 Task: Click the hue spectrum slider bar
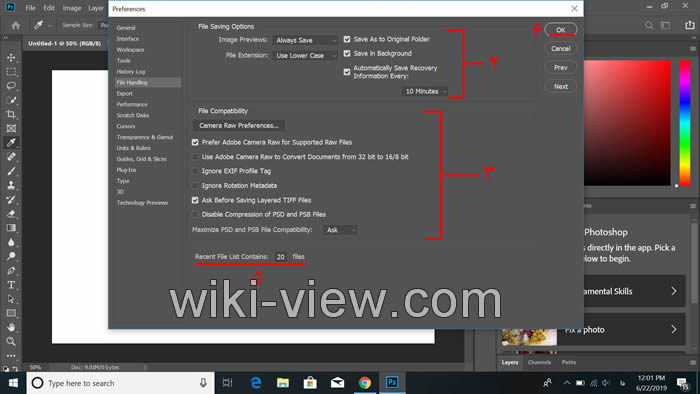[685, 123]
